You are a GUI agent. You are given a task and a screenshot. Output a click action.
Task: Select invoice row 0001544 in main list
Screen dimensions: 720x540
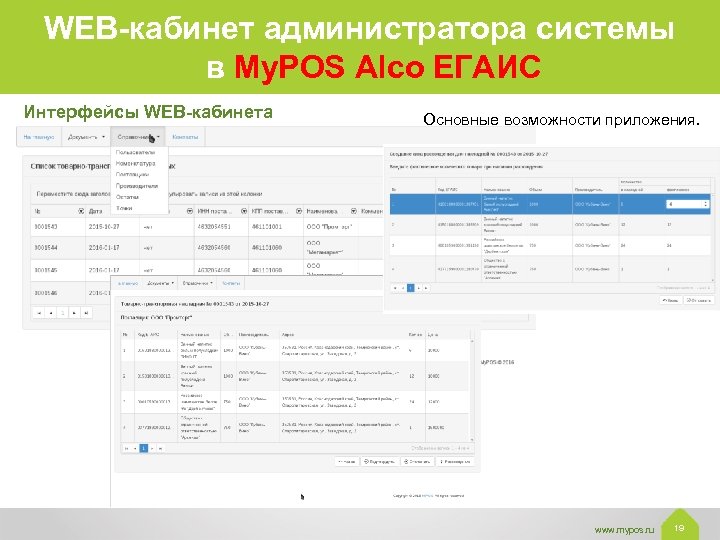pos(207,248)
